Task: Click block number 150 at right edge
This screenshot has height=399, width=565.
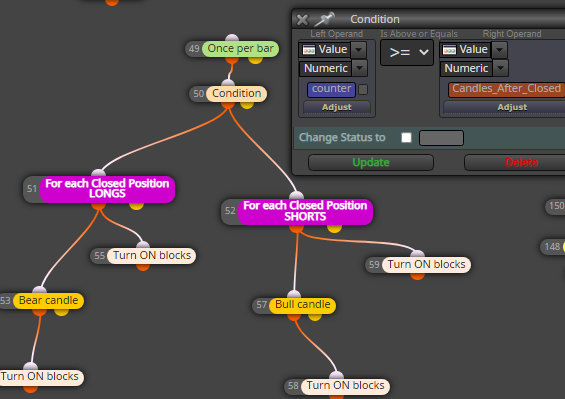Action: (556, 206)
